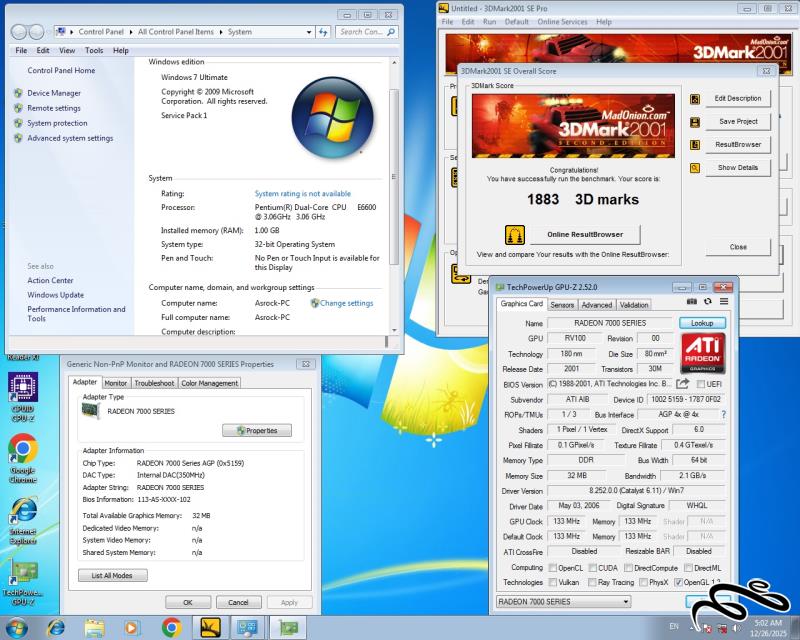This screenshot has height=640, width=800.
Task: Toggle the Vulkan checkbox
Action: 552,582
